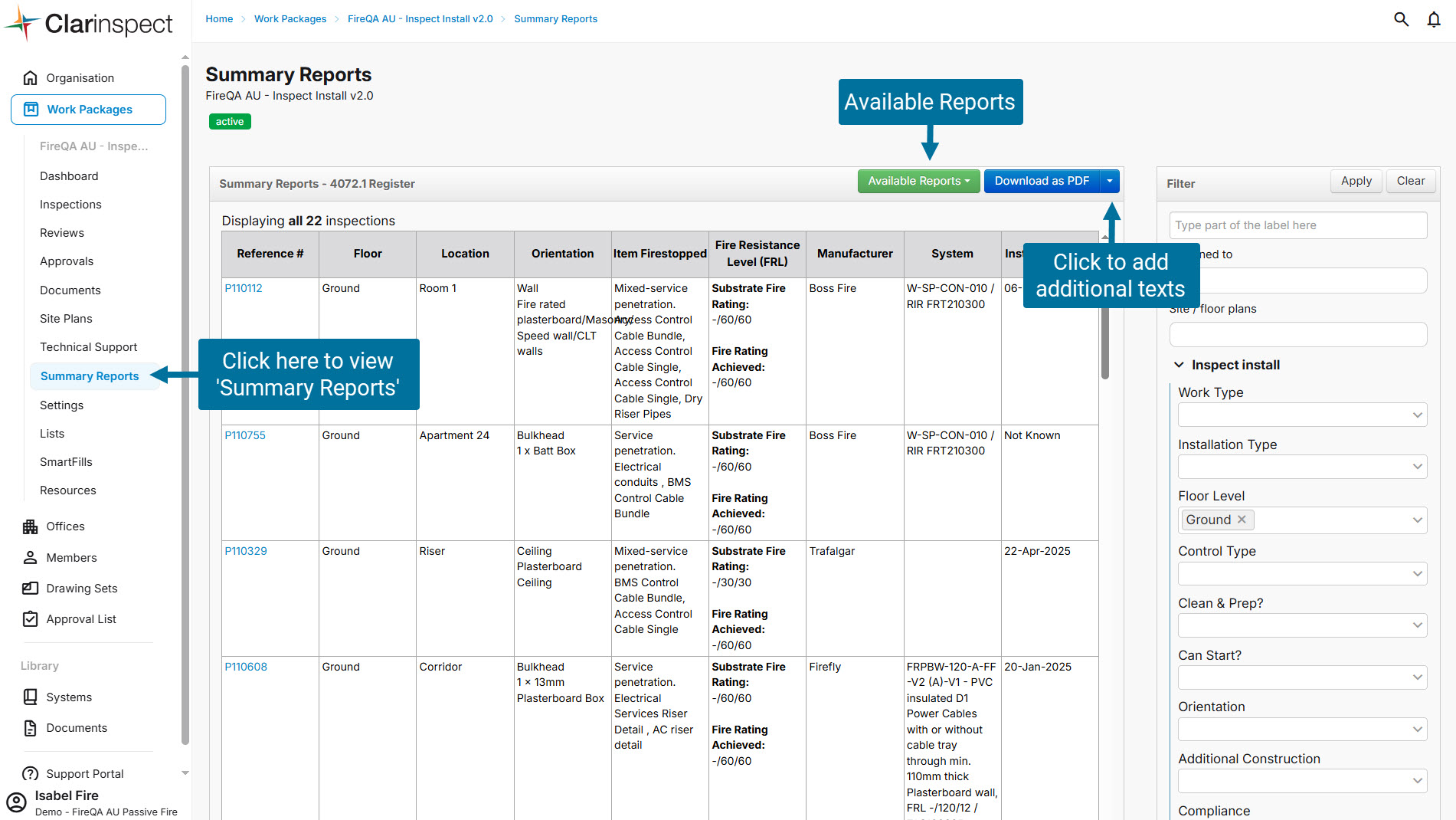Open Technical Support in the sidebar

pyautogui.click(x=89, y=346)
